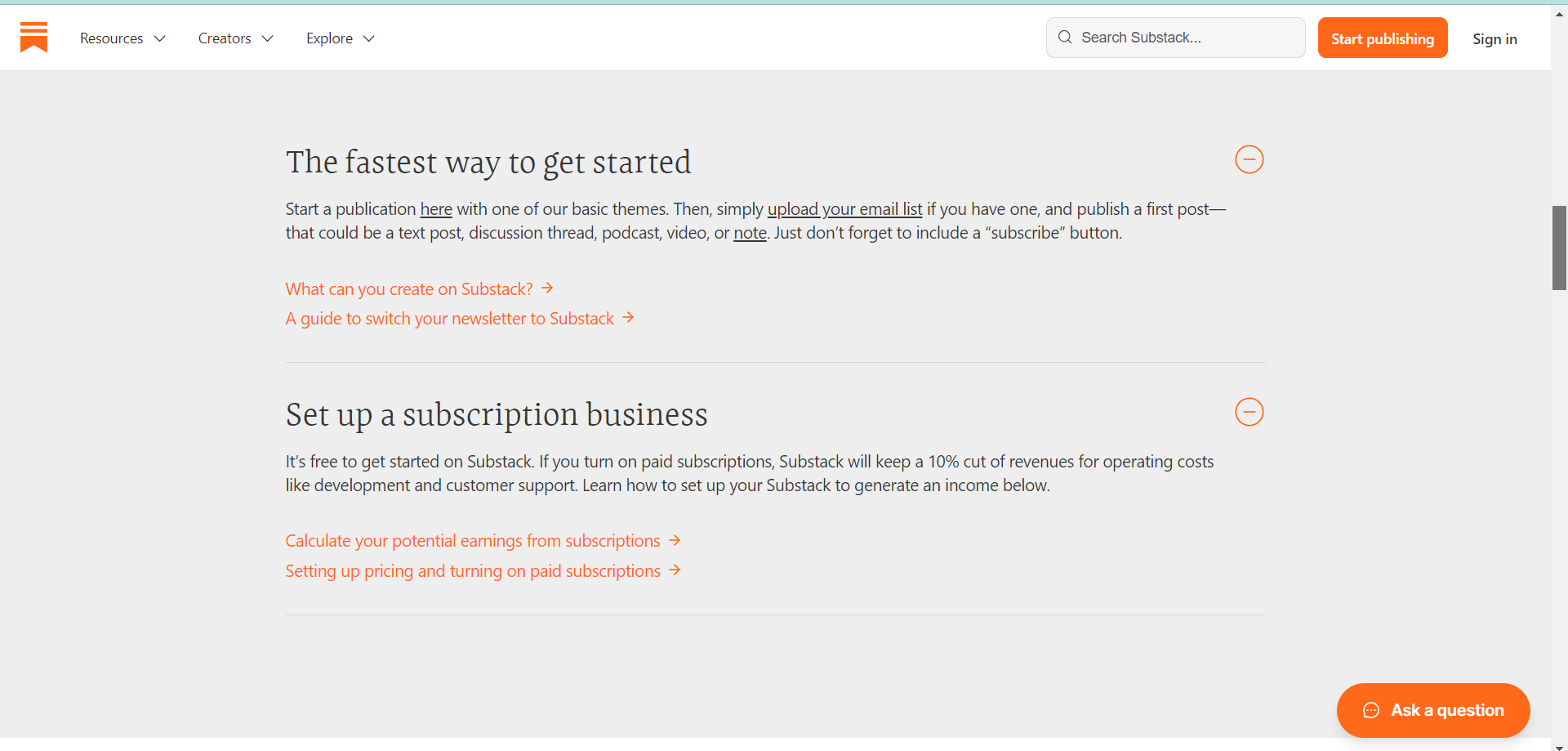1568x751 pixels.
Task: Collapse 'The fastest way to get started' section
Action: 1249,159
